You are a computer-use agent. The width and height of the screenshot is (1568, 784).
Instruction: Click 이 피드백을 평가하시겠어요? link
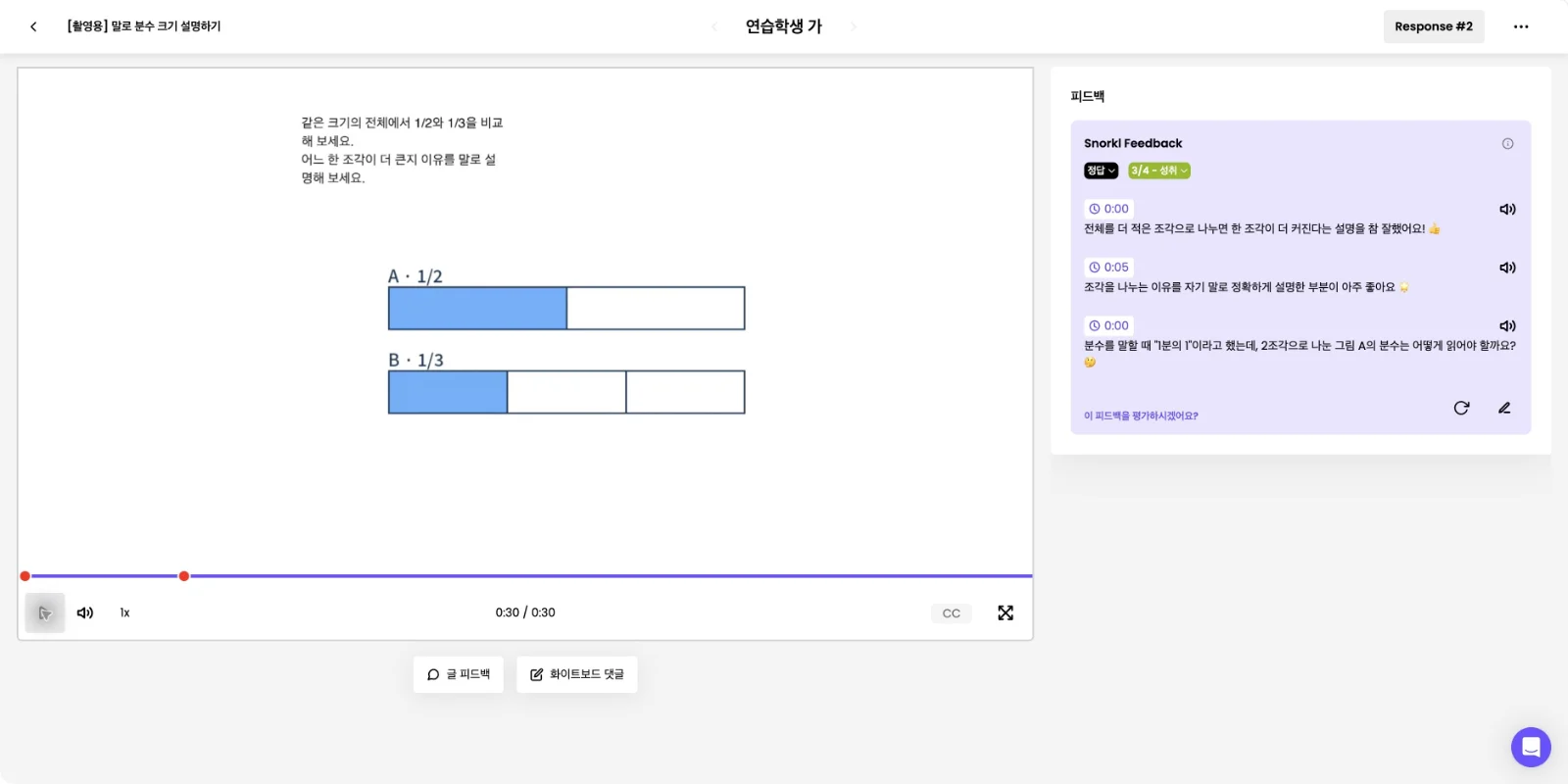(x=1141, y=416)
